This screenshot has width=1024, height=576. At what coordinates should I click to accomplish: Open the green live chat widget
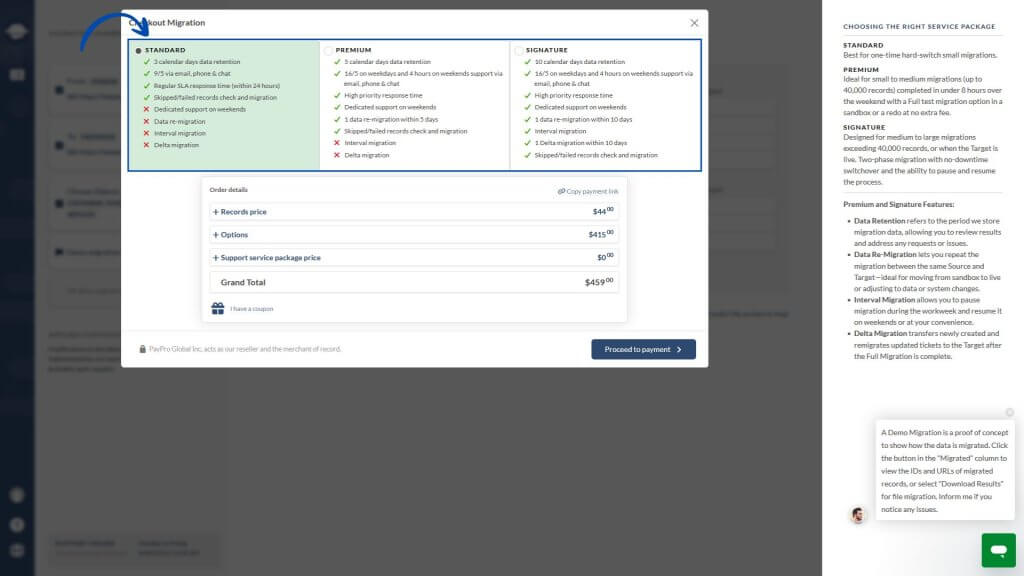[x=997, y=550]
